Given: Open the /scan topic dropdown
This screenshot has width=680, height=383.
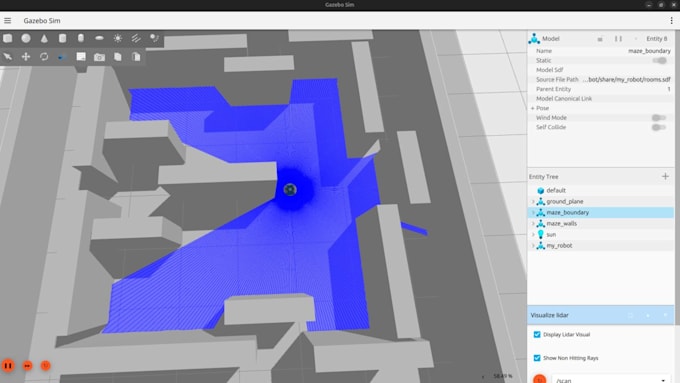Looking at the screenshot, I should pyautogui.click(x=611, y=380).
